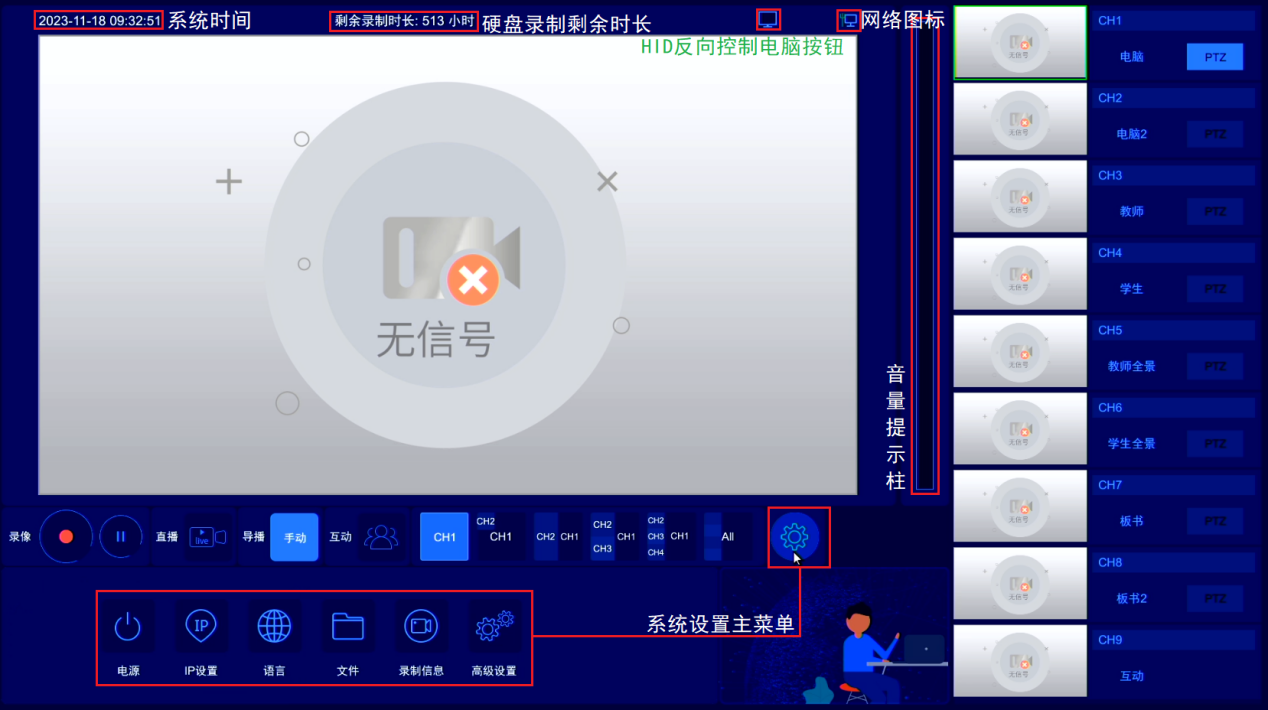1268x710 pixels.
Task: Start recording with the red record button
Action: point(66,537)
